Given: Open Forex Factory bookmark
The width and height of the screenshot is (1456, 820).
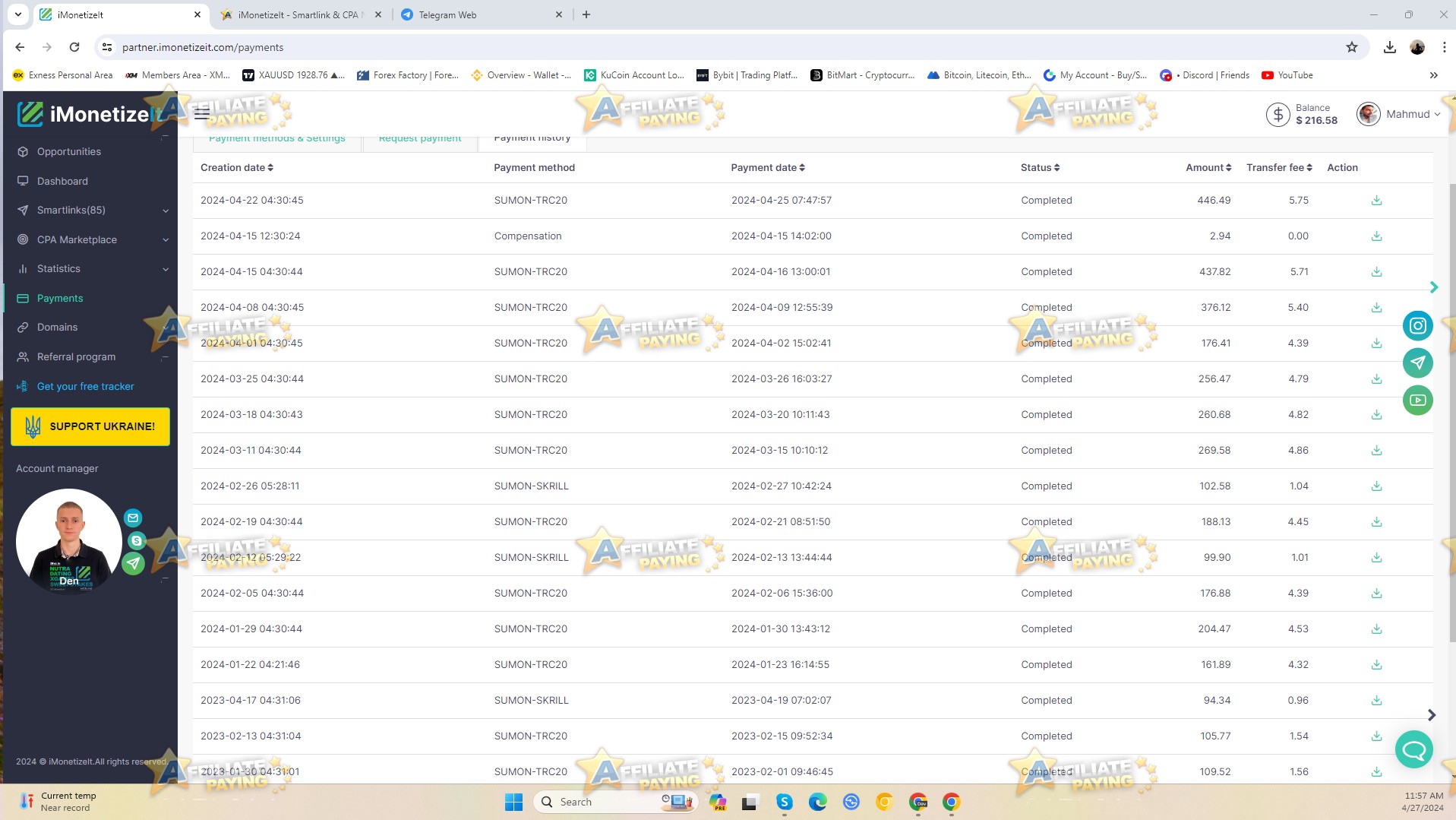Looking at the screenshot, I should (408, 75).
